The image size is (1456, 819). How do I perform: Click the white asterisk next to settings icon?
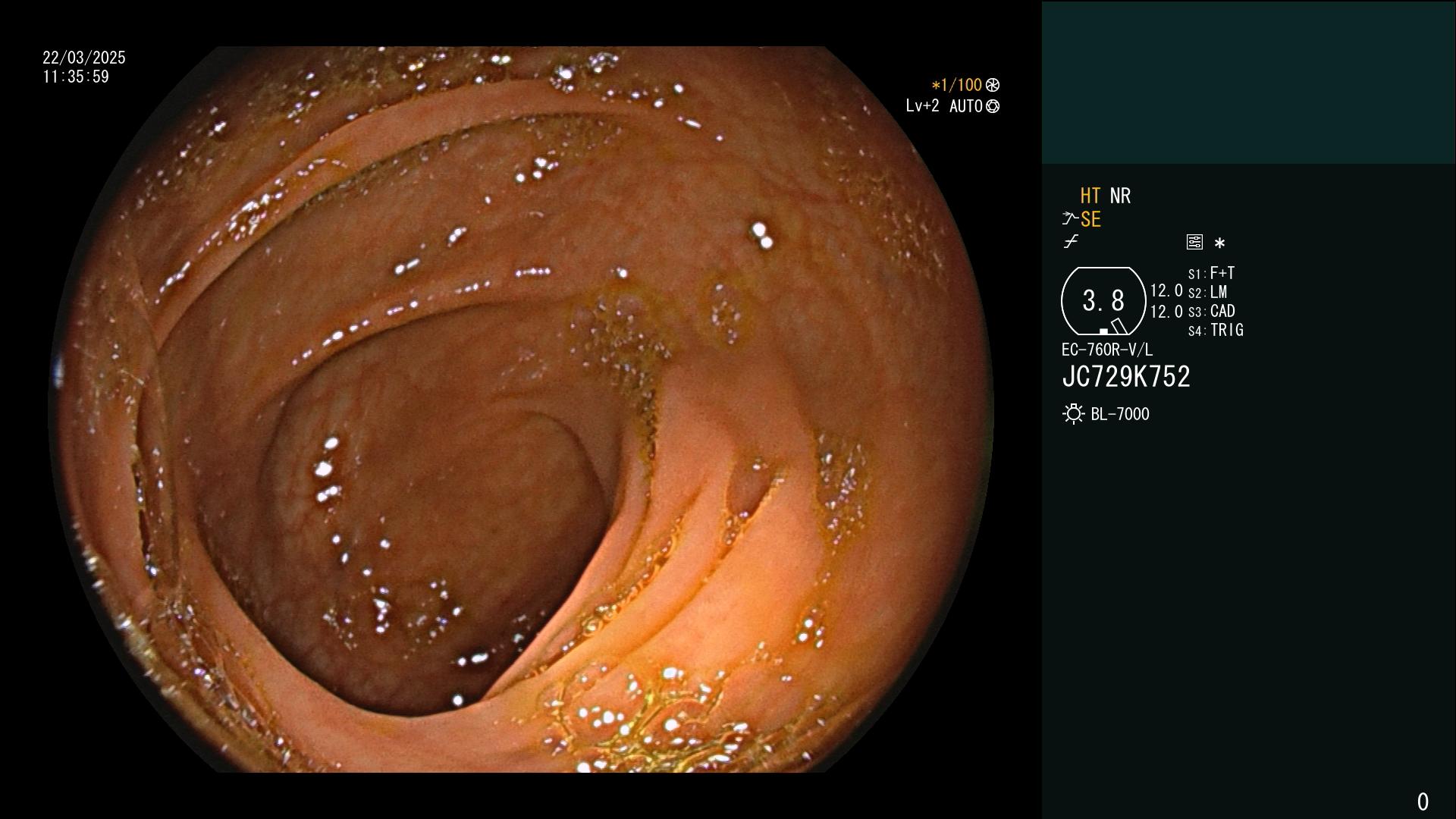pos(1219,243)
